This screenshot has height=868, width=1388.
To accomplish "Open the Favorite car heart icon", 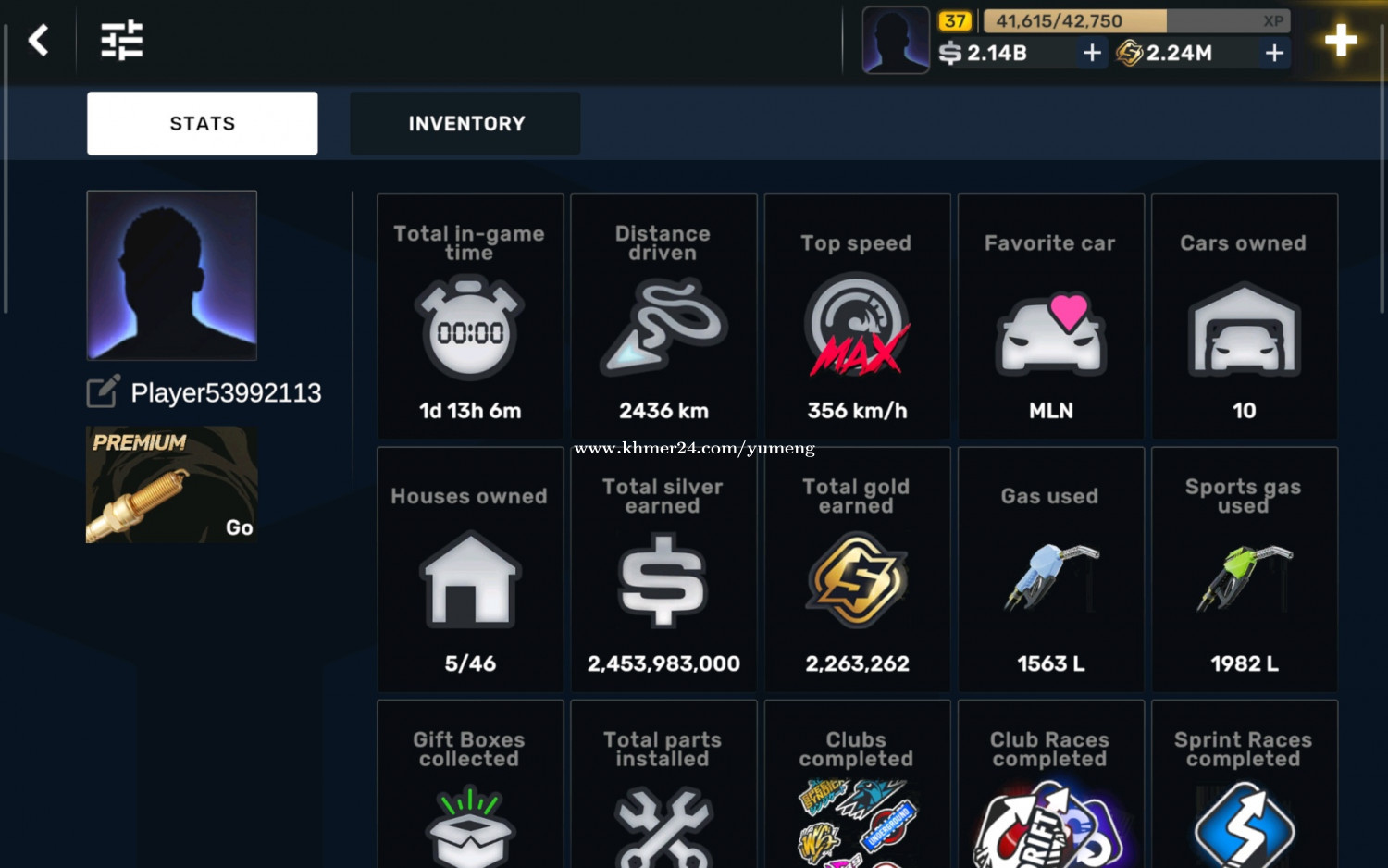I will 1051,333.
